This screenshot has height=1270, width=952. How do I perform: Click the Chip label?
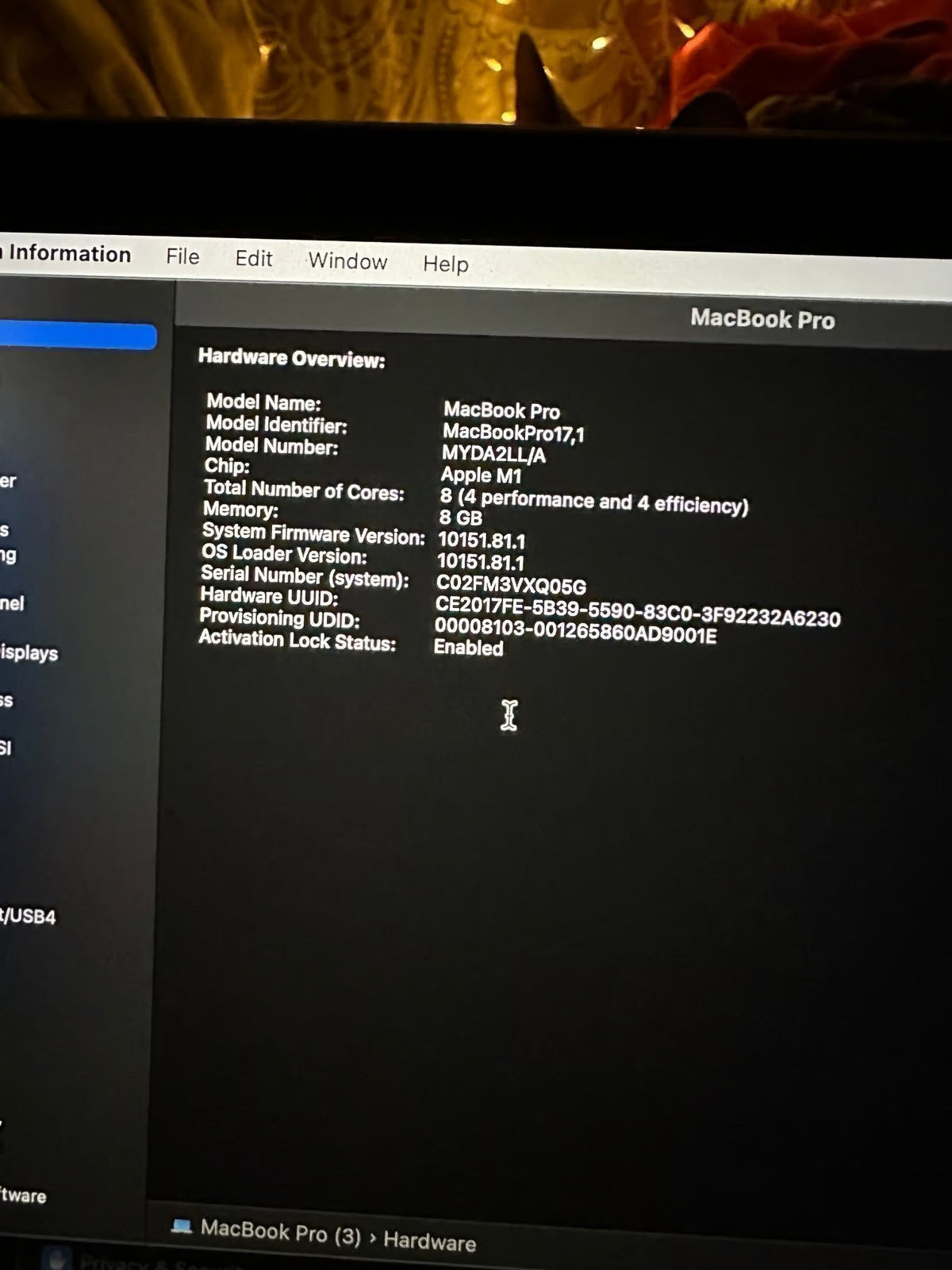227,466
